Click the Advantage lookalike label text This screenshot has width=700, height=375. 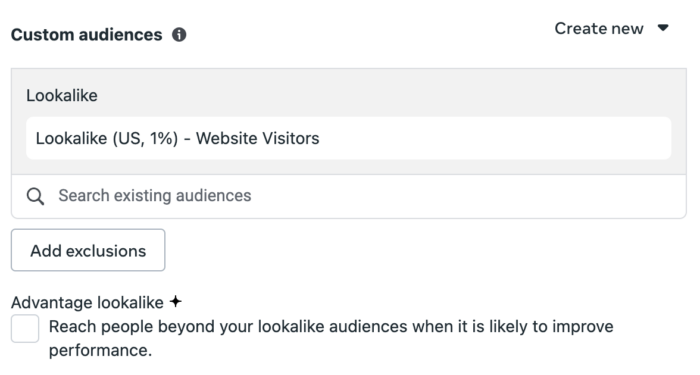tap(88, 303)
